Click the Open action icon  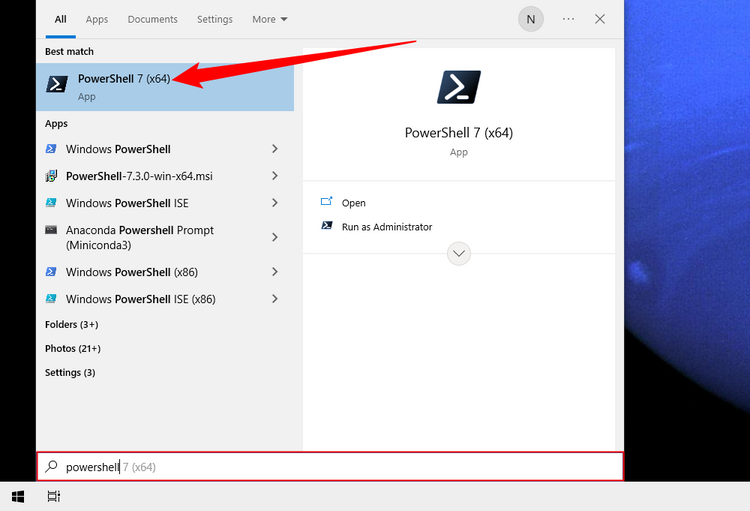coord(326,202)
